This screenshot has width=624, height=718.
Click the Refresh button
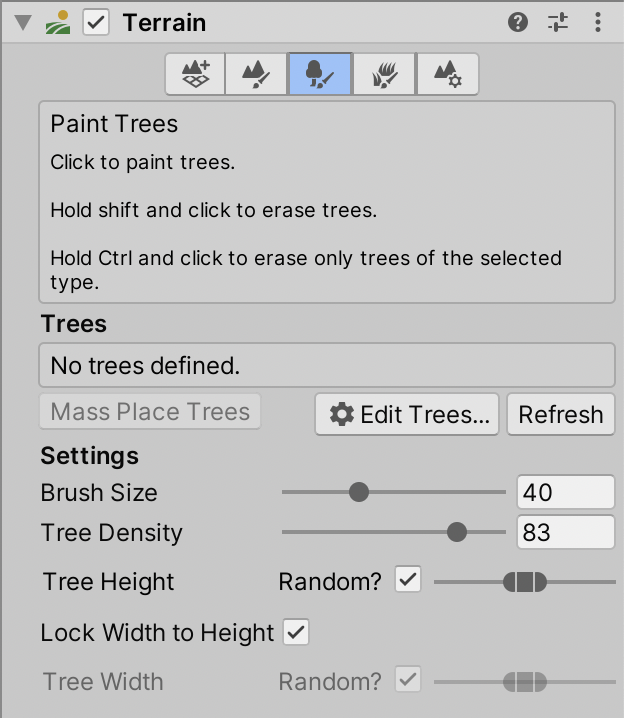tap(560, 414)
